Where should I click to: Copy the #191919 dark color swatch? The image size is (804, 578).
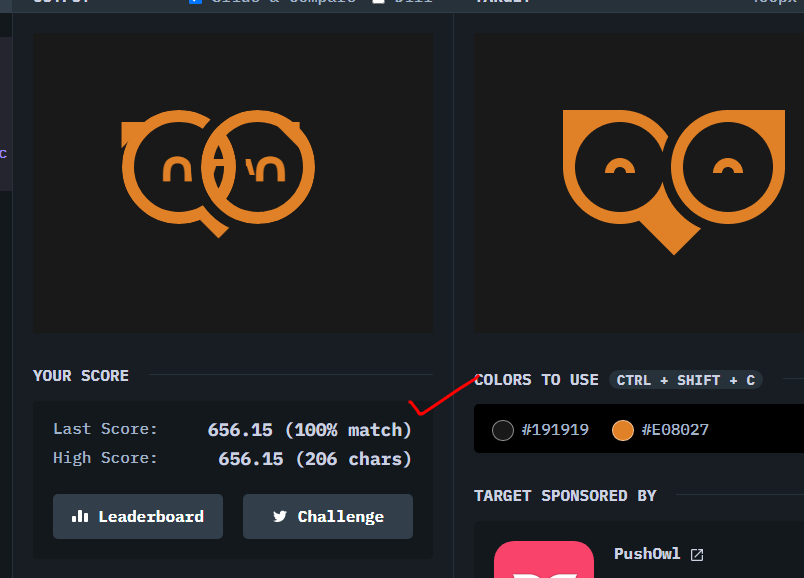[x=502, y=430]
